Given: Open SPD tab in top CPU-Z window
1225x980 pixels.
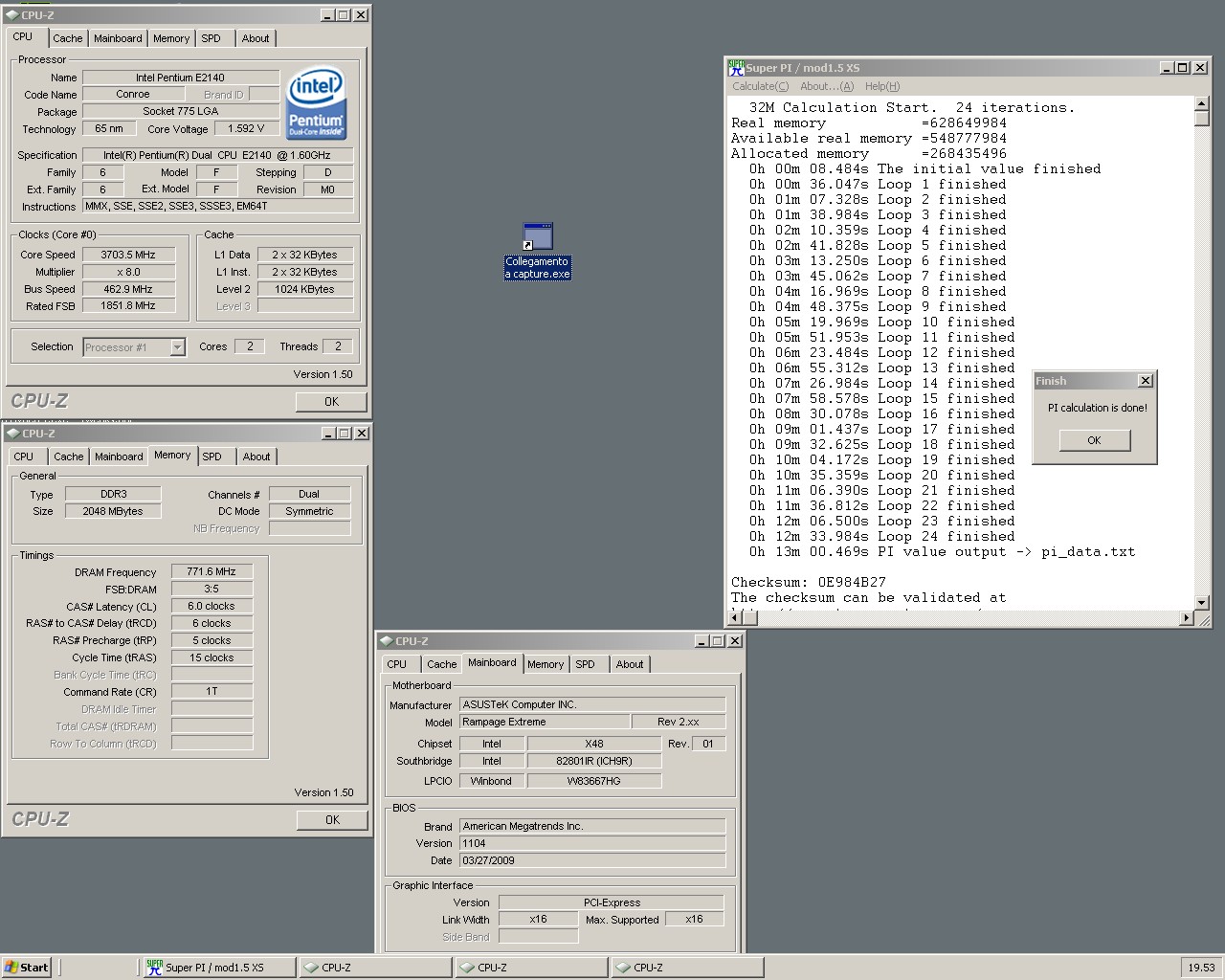Looking at the screenshot, I should [x=212, y=38].
